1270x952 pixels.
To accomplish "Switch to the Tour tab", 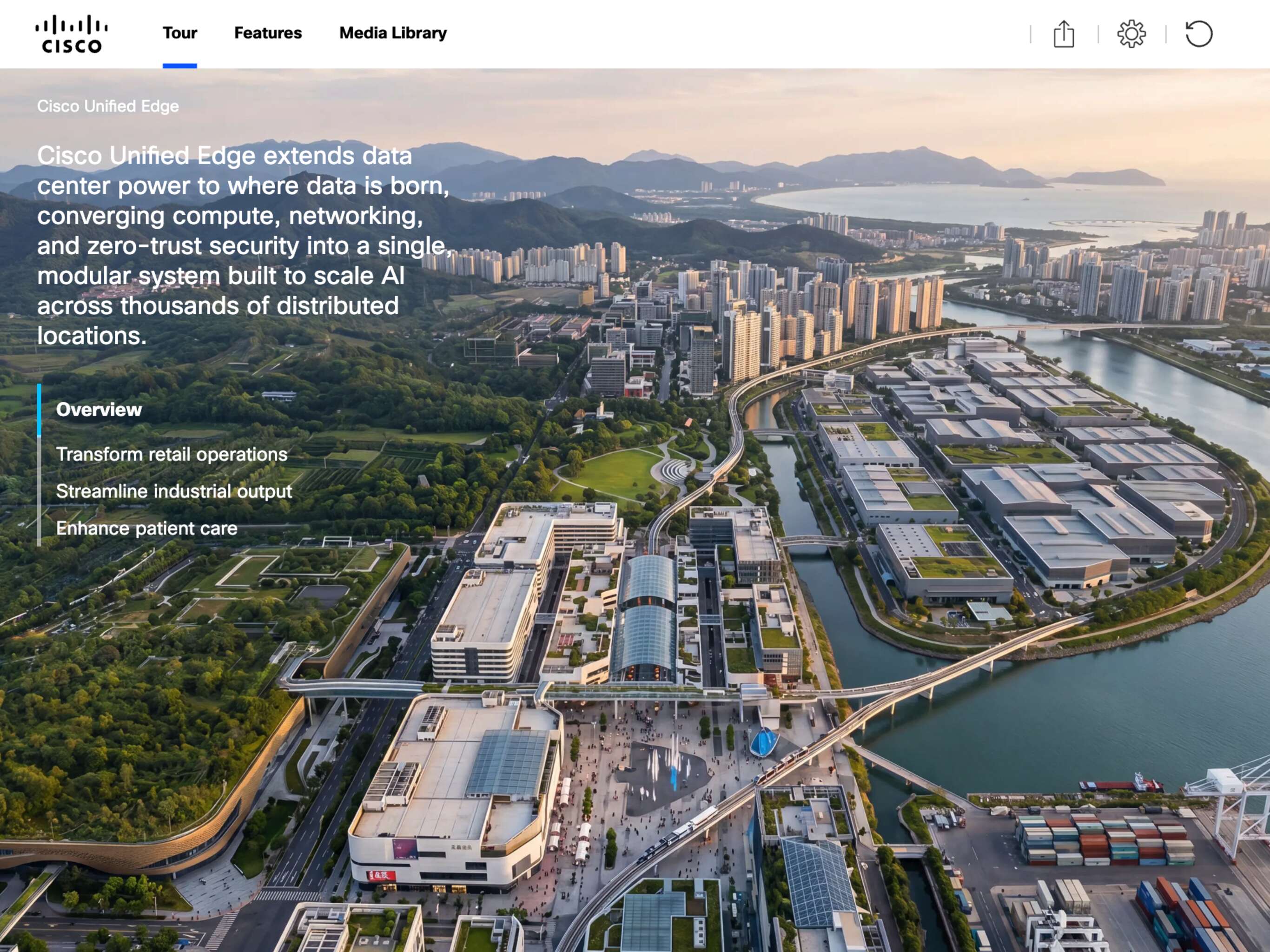I will [x=180, y=33].
